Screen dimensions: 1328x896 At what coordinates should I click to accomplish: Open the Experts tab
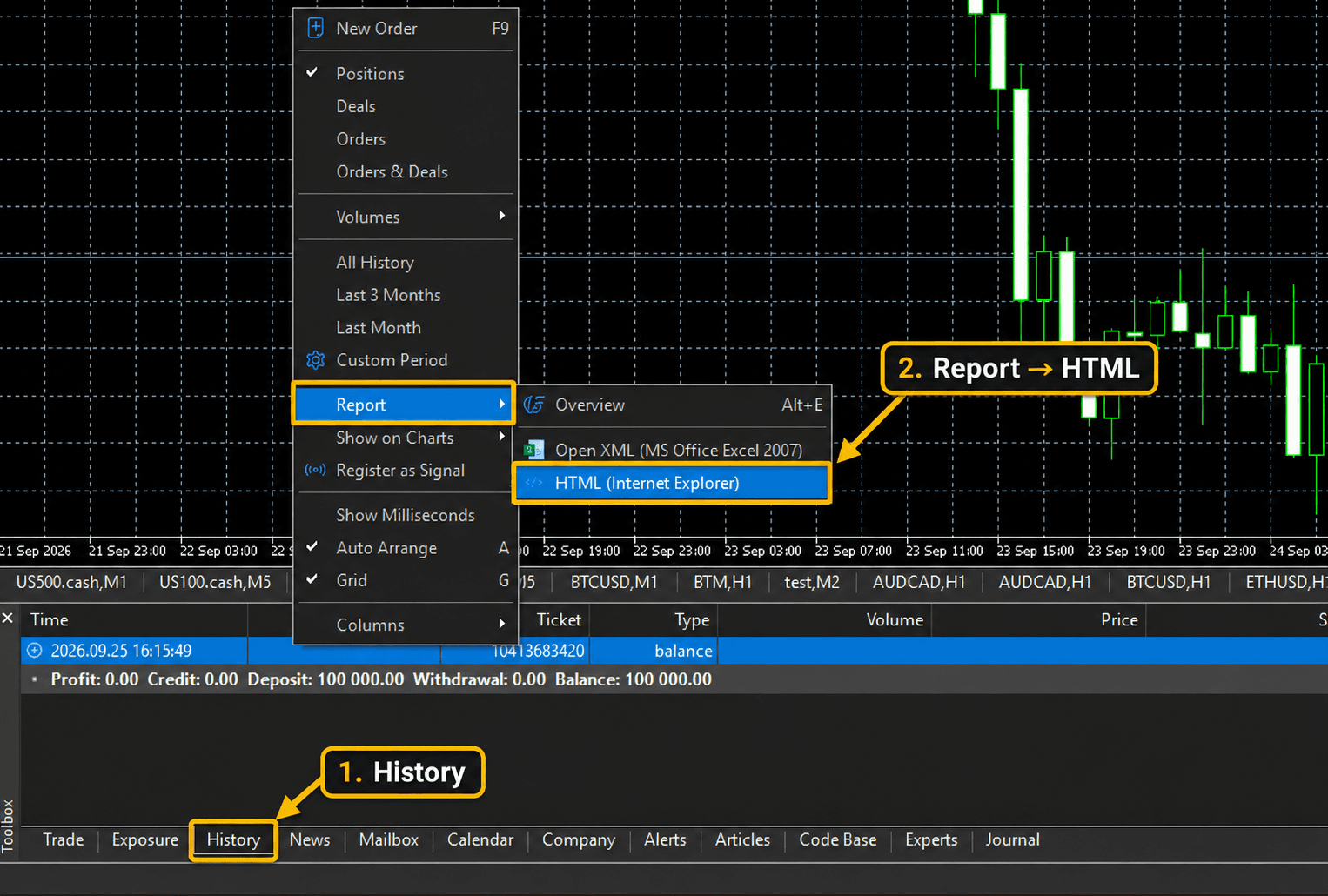click(x=931, y=839)
